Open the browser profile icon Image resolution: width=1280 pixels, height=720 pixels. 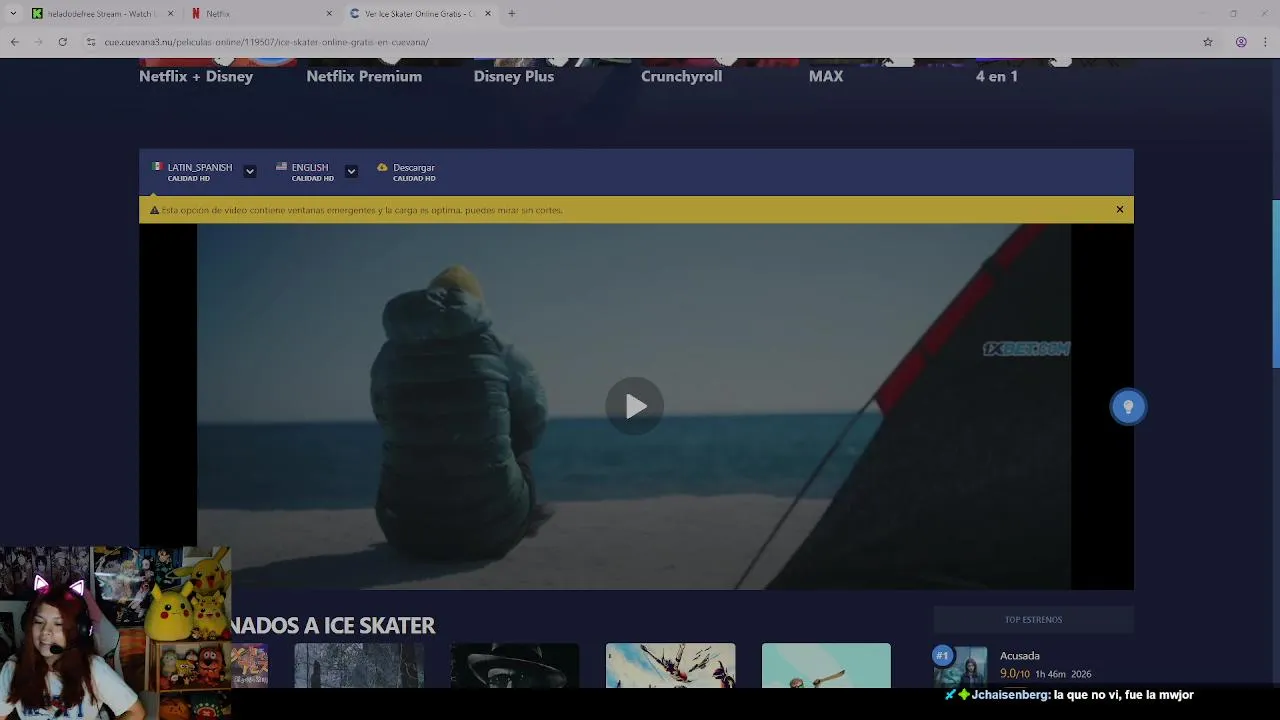click(x=1241, y=42)
